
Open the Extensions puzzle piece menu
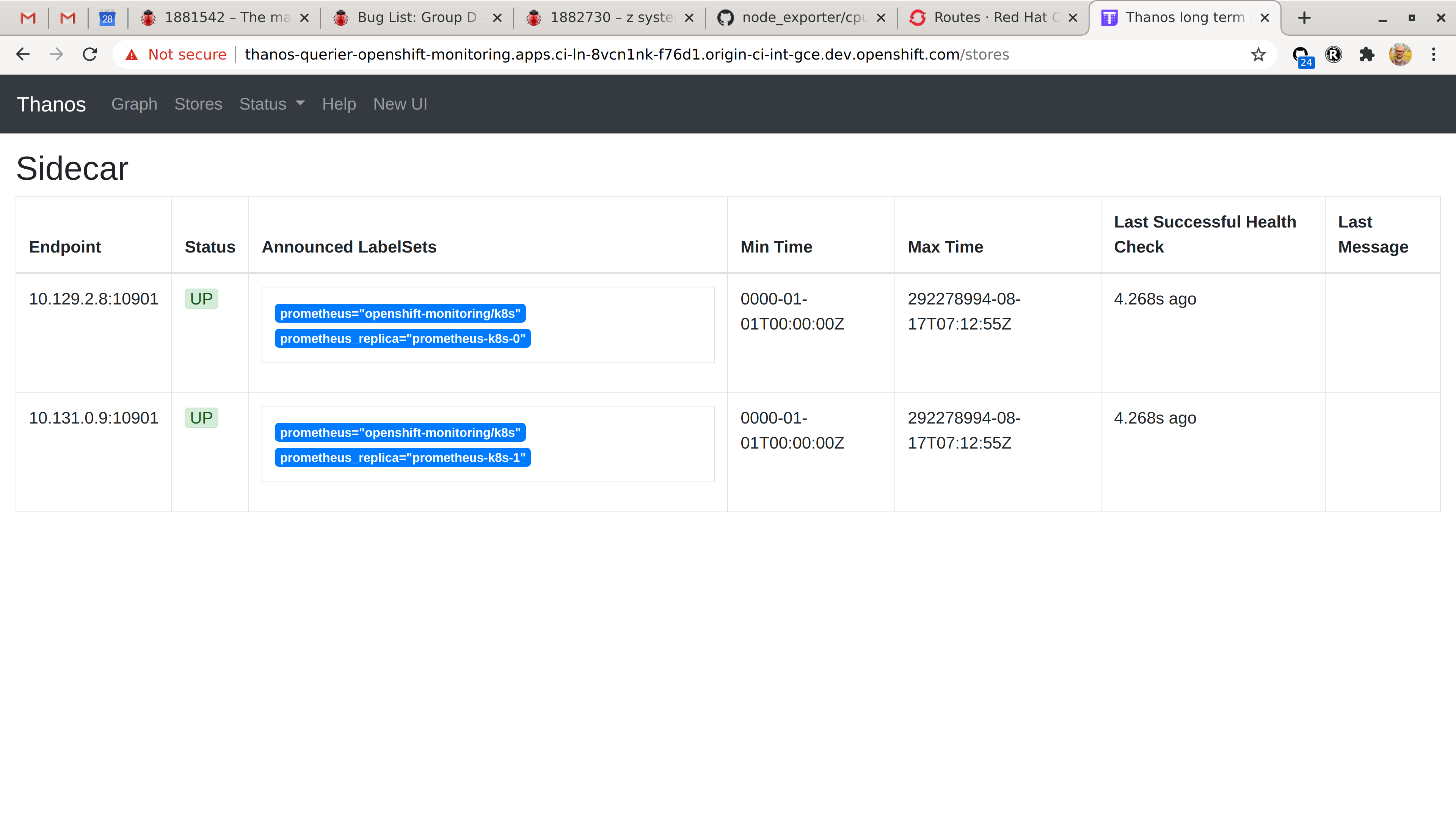1367,54
